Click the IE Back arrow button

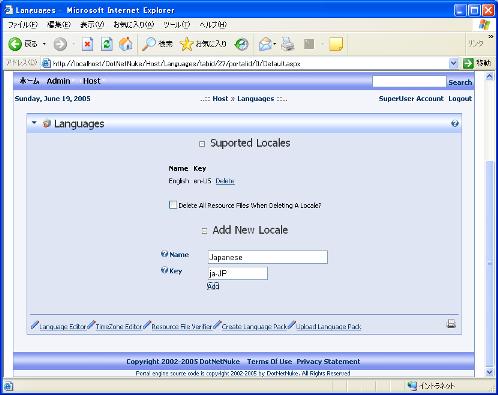(15, 44)
